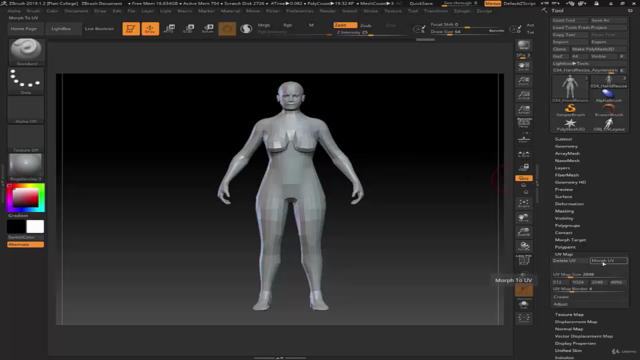Image resolution: width=640 pixels, height=360 pixels.
Task: Click the Zoom icon in right shelf
Action: [524, 81]
